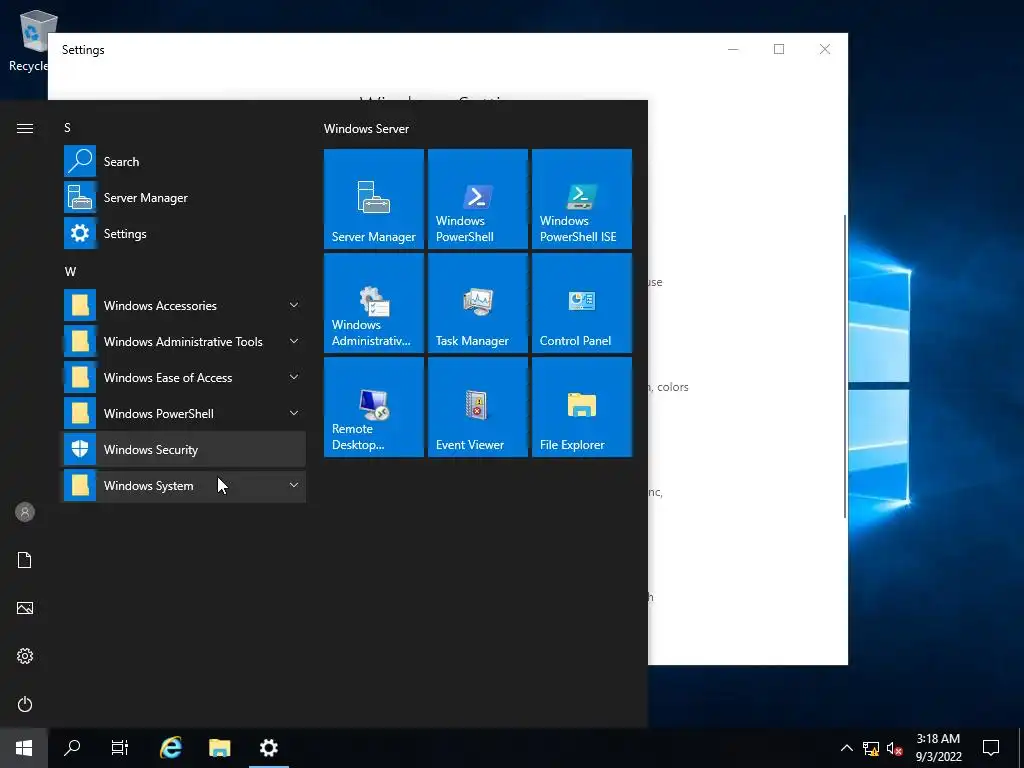Open Windows PowerShell ISE tile
This screenshot has width=1024, height=768.
click(x=581, y=199)
